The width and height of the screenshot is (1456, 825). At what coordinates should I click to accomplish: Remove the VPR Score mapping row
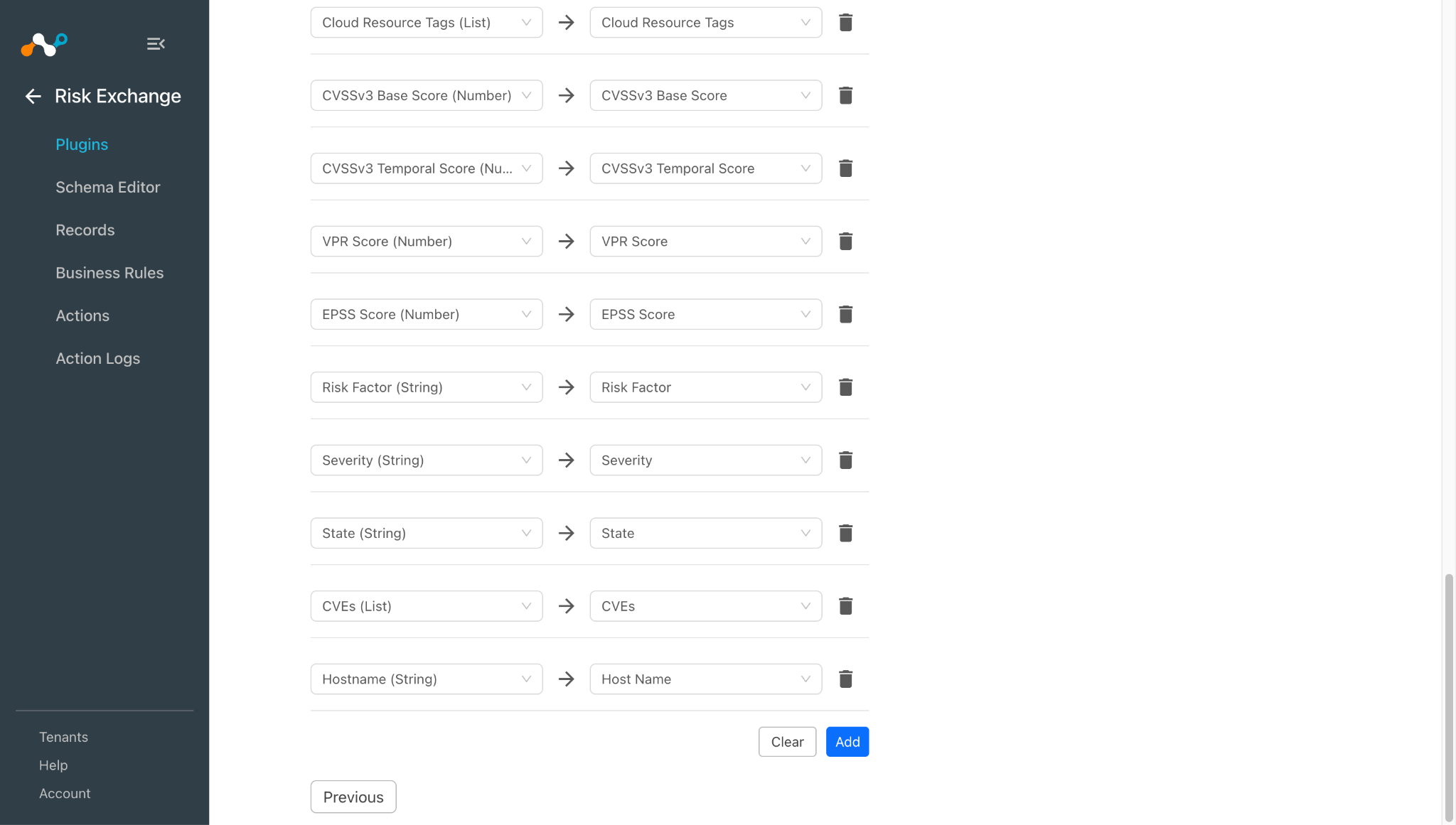click(x=845, y=242)
